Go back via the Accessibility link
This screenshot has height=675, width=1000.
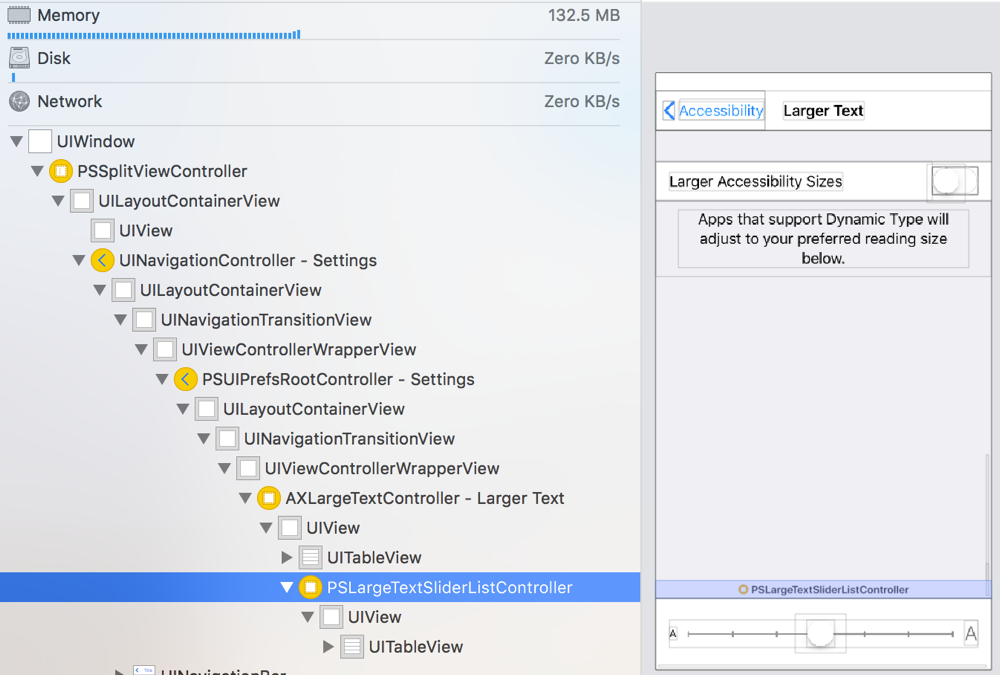tap(721, 110)
